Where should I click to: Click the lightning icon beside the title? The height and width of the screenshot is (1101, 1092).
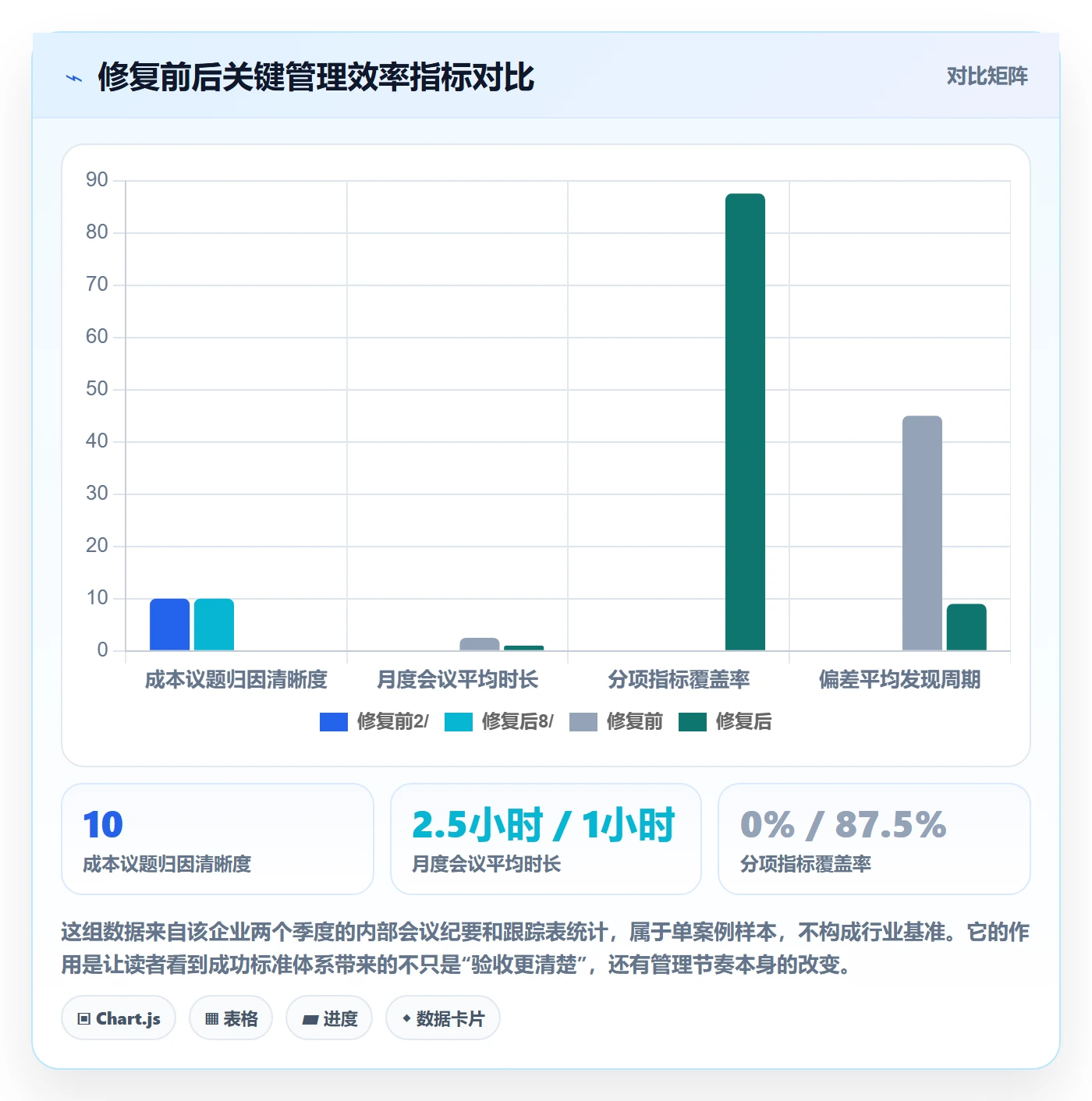click(x=74, y=78)
